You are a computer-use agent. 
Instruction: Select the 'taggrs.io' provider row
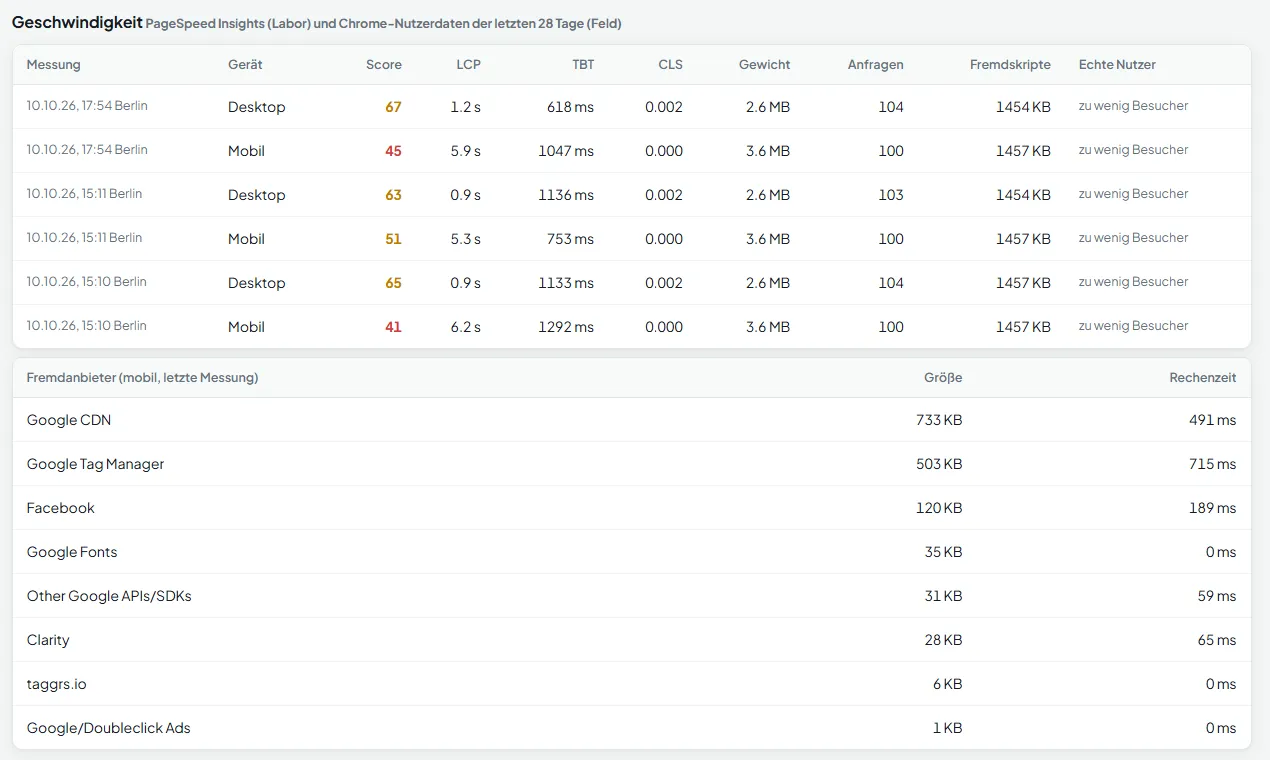[631, 684]
